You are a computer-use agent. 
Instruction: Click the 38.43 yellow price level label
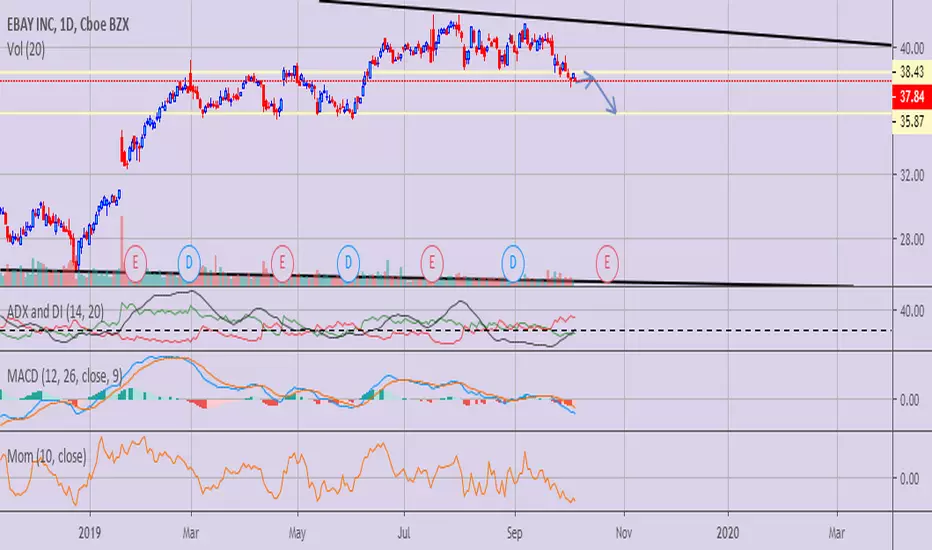pyautogui.click(x=911, y=72)
